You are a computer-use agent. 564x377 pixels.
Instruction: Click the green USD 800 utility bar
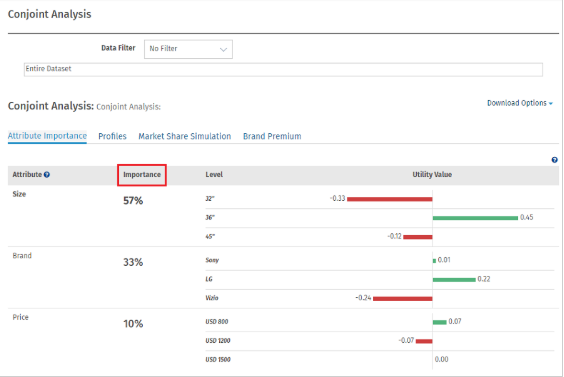440,322
